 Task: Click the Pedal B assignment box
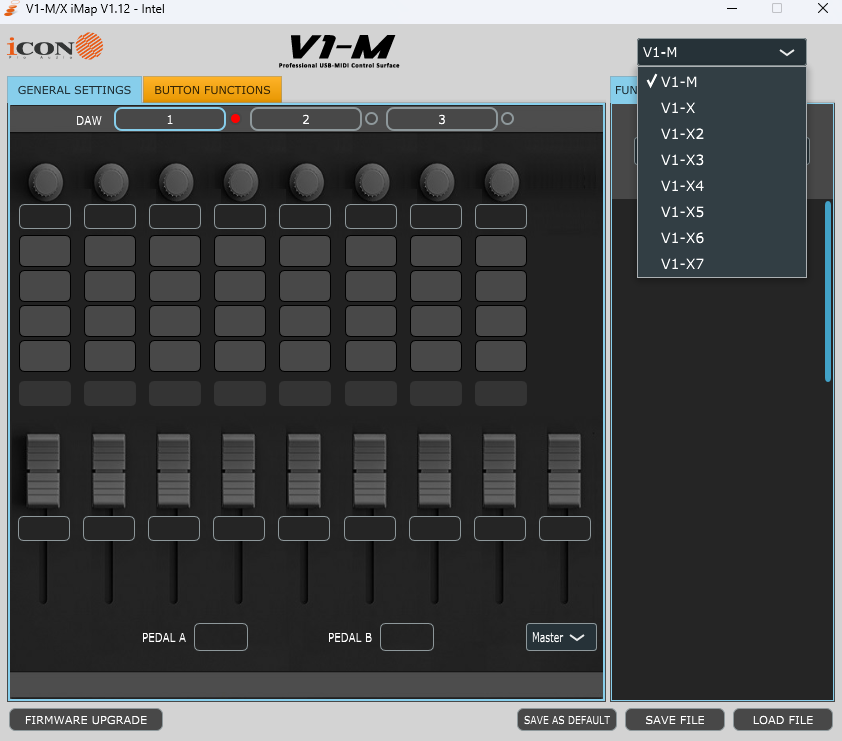[407, 637]
